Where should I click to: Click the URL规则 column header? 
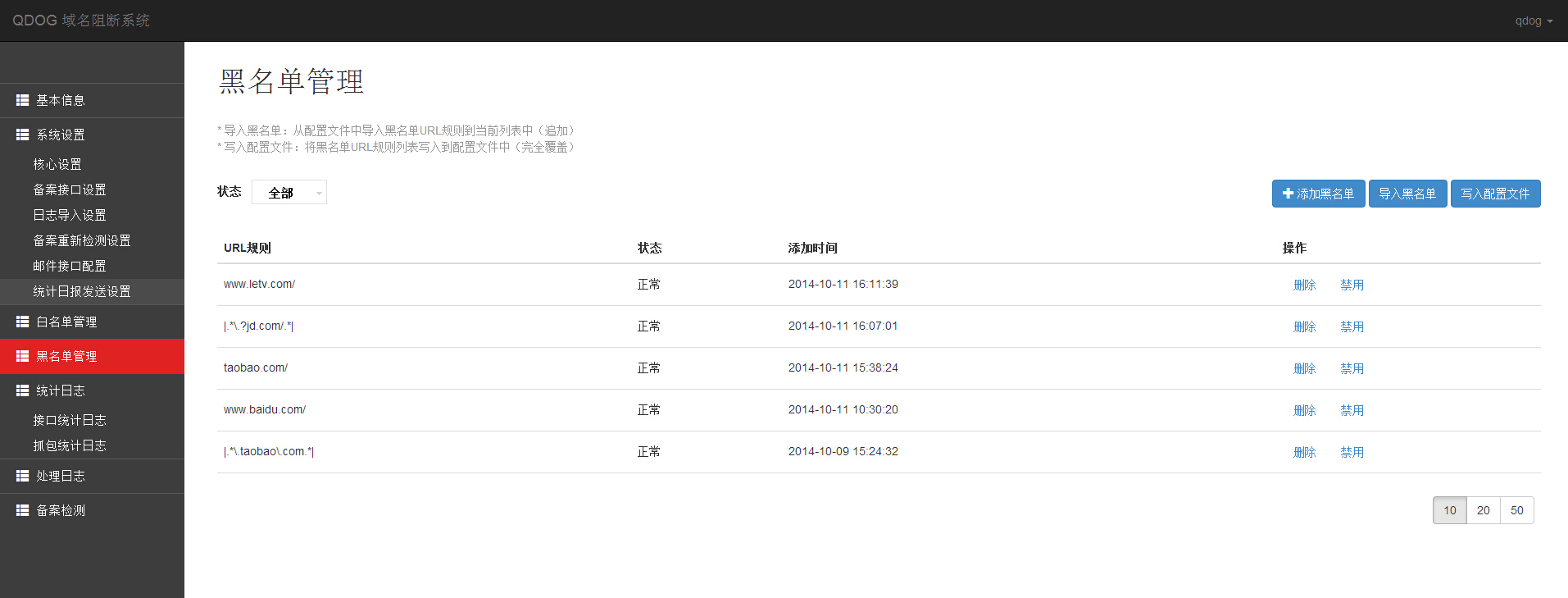pos(248,248)
